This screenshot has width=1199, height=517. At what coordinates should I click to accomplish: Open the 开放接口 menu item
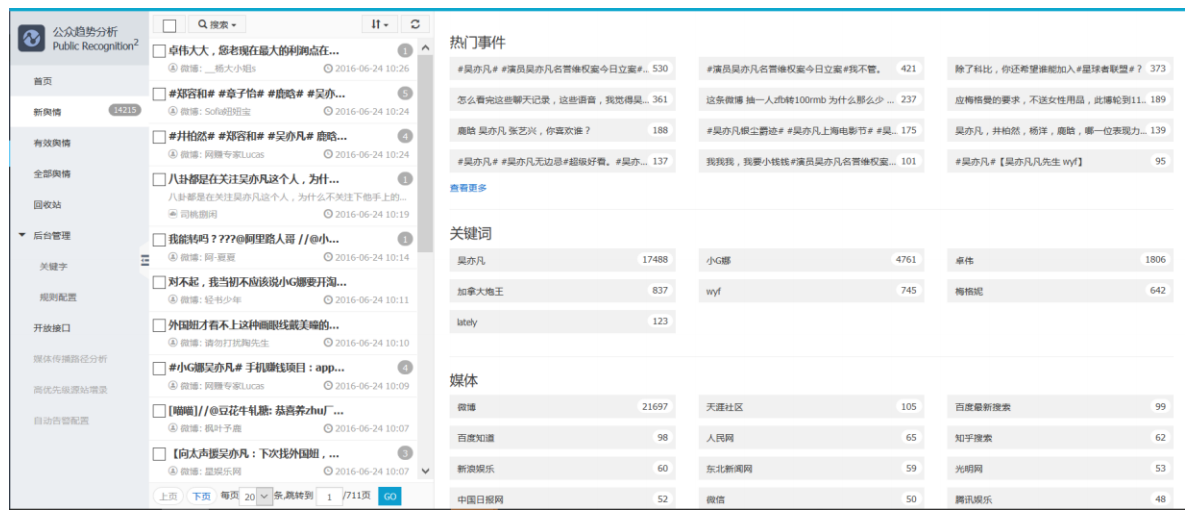52,328
